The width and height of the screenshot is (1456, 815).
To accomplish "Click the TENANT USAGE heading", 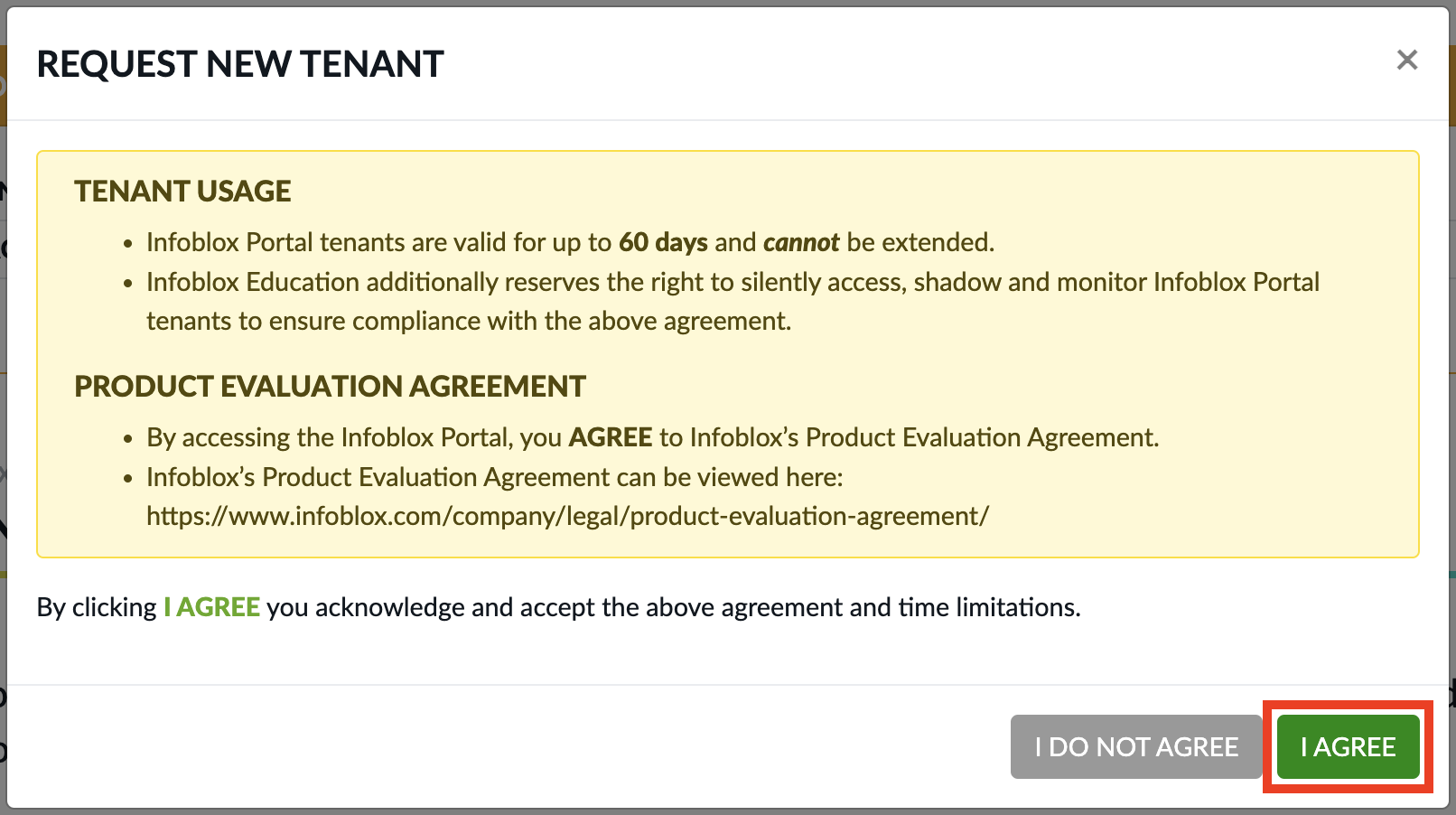I will 182,192.
